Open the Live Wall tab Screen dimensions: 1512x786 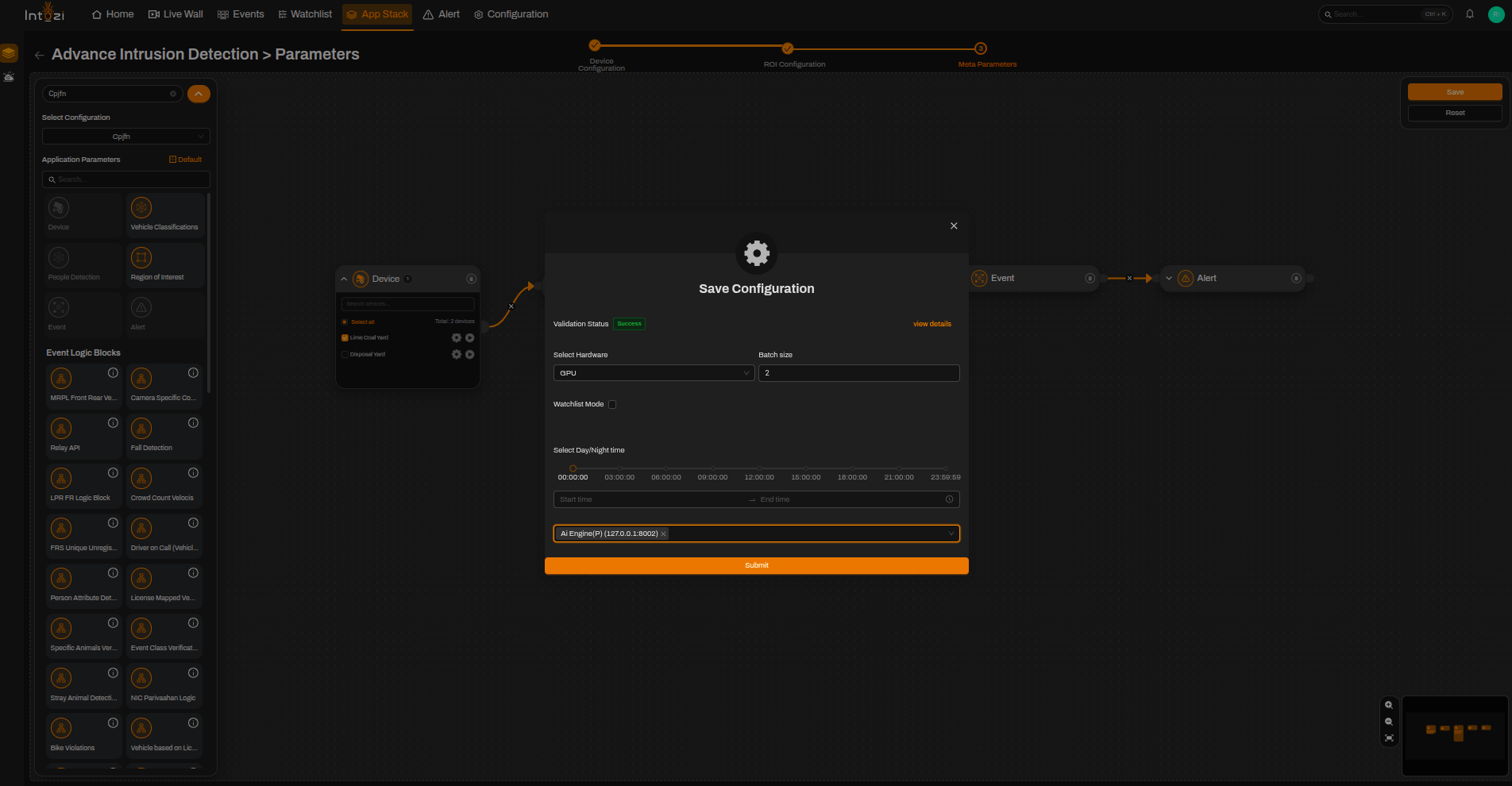click(176, 14)
